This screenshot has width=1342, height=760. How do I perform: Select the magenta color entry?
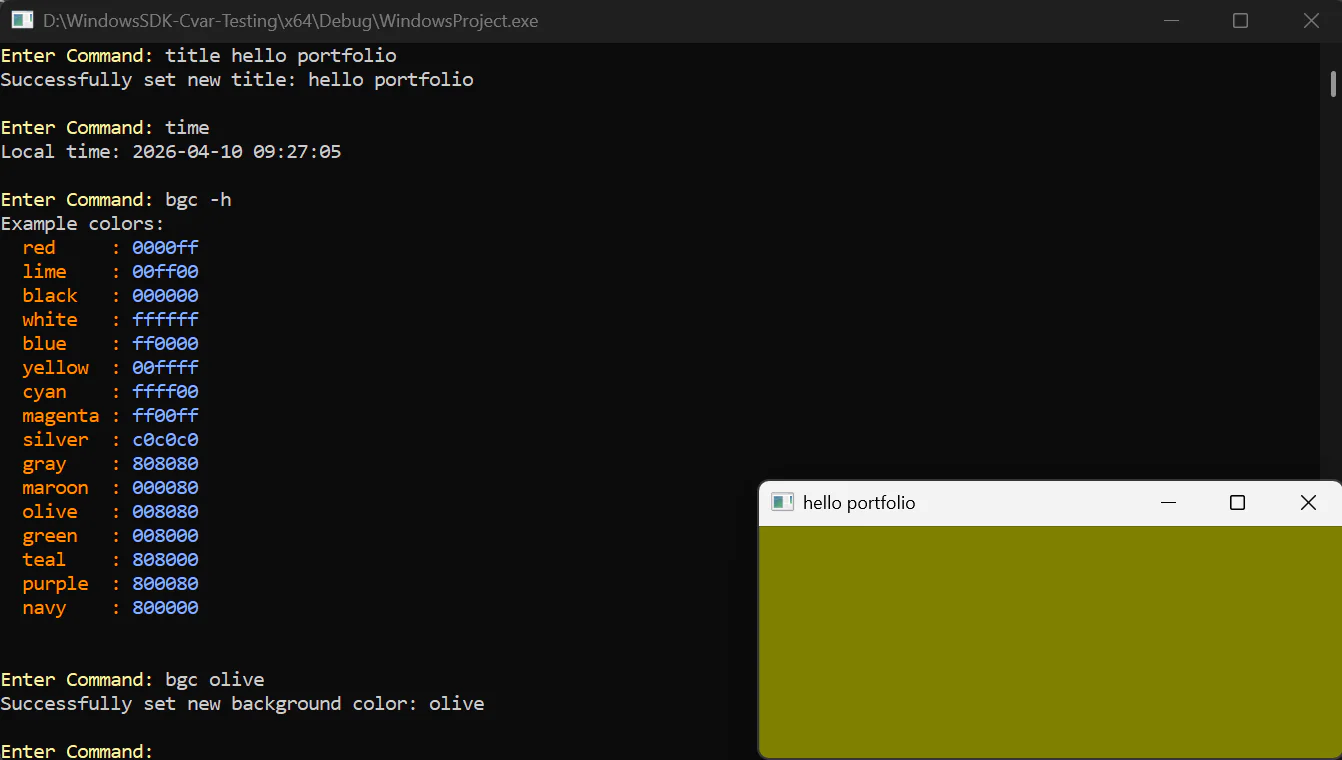coord(60,415)
